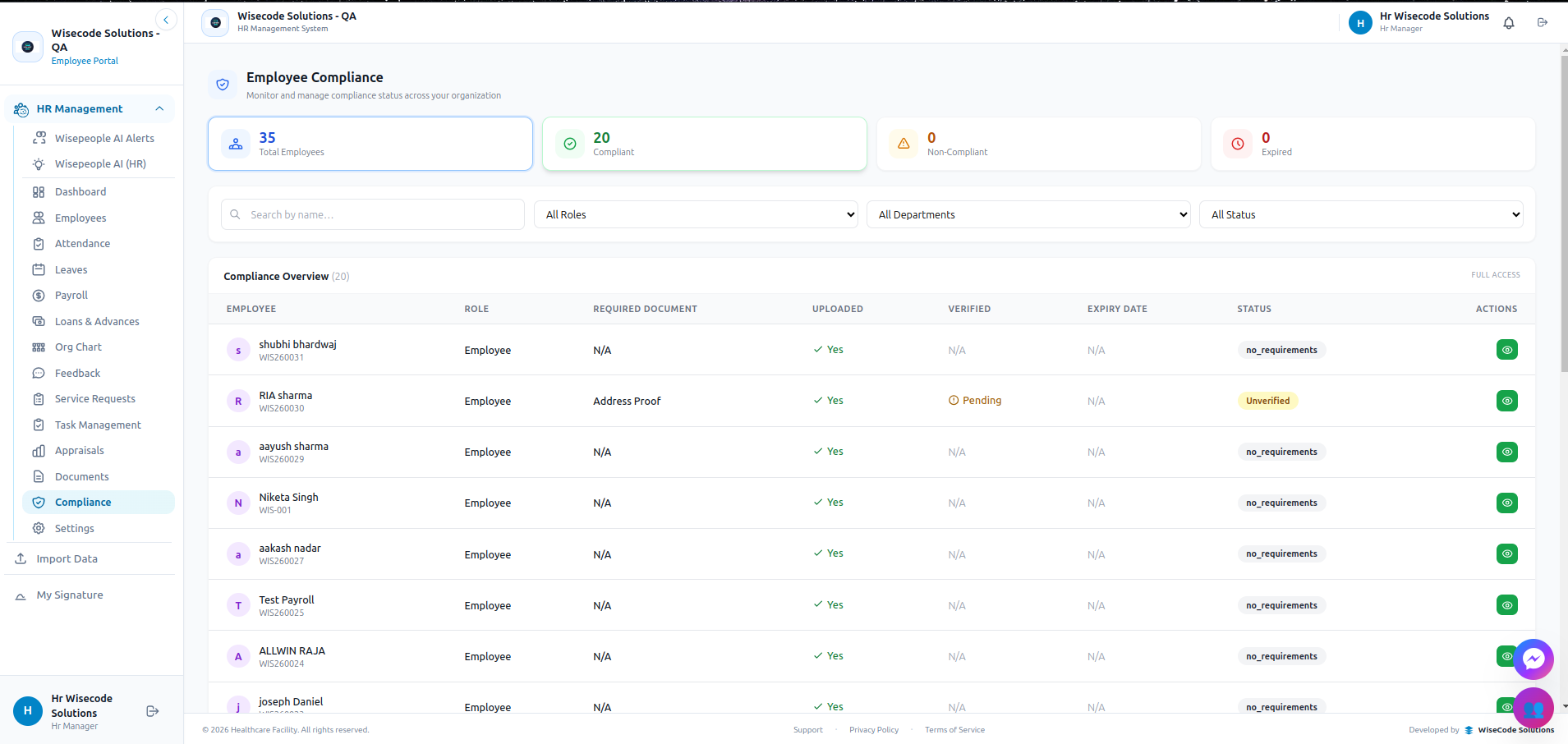Open My Signature
The image size is (1568, 744).
tap(90, 595)
